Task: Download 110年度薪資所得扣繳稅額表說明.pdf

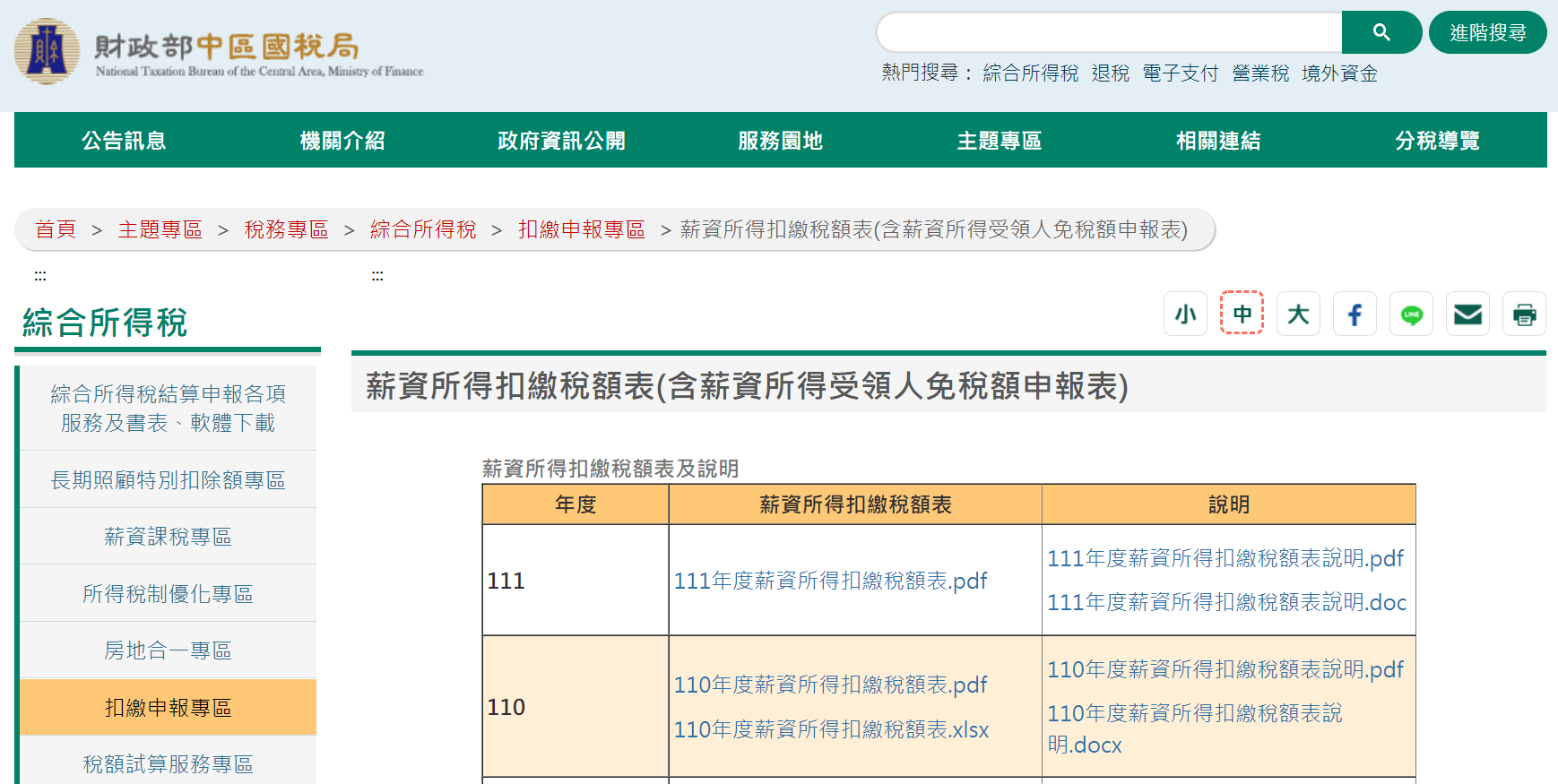Action: 1225,669
